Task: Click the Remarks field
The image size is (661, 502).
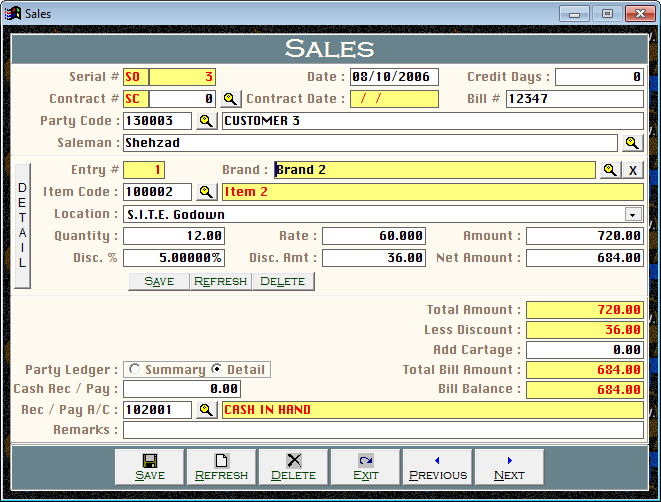Action: click(x=383, y=430)
